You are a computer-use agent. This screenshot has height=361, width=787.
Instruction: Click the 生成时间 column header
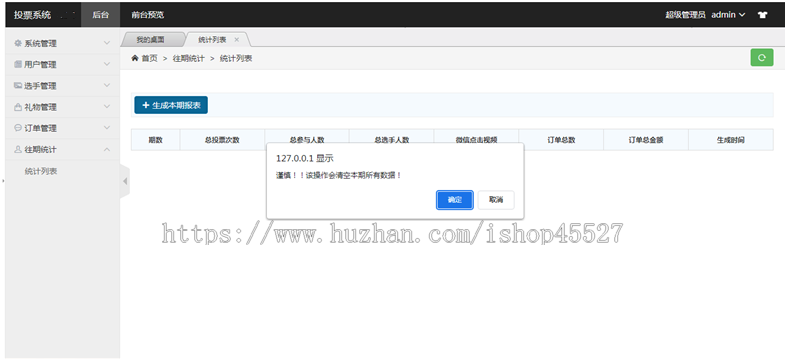(x=731, y=140)
